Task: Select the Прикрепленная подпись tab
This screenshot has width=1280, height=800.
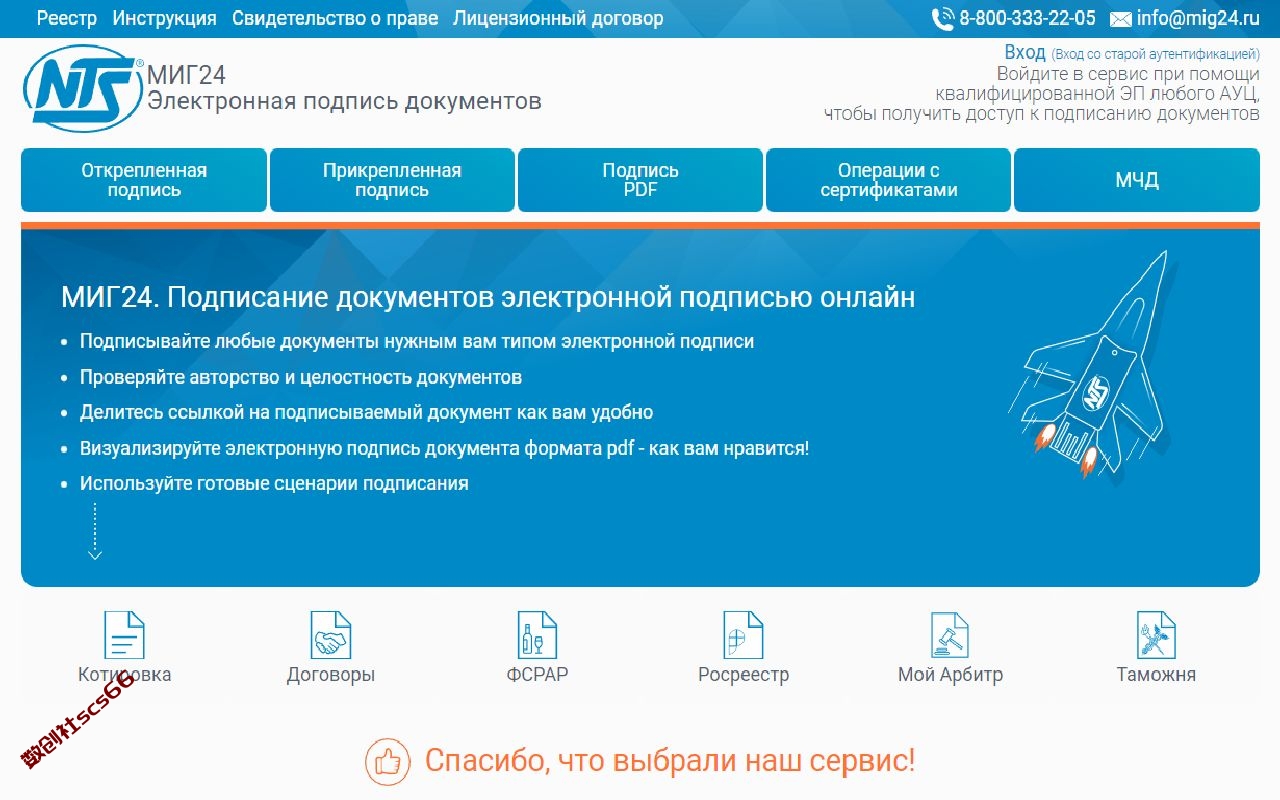Action: (x=392, y=180)
